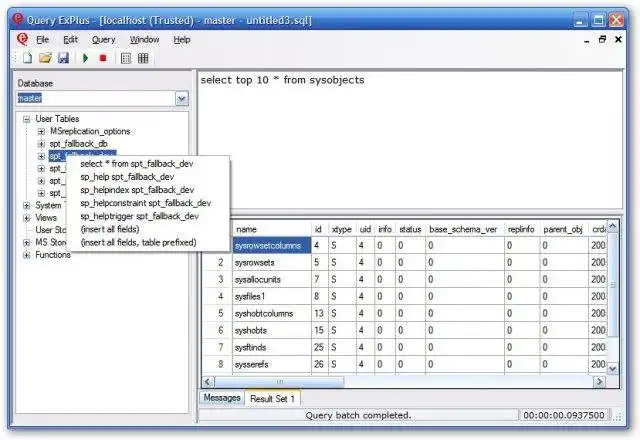Screen dimensions: 640x440
Task: Select the spt_fallback_db tree item
Action: 78,144
